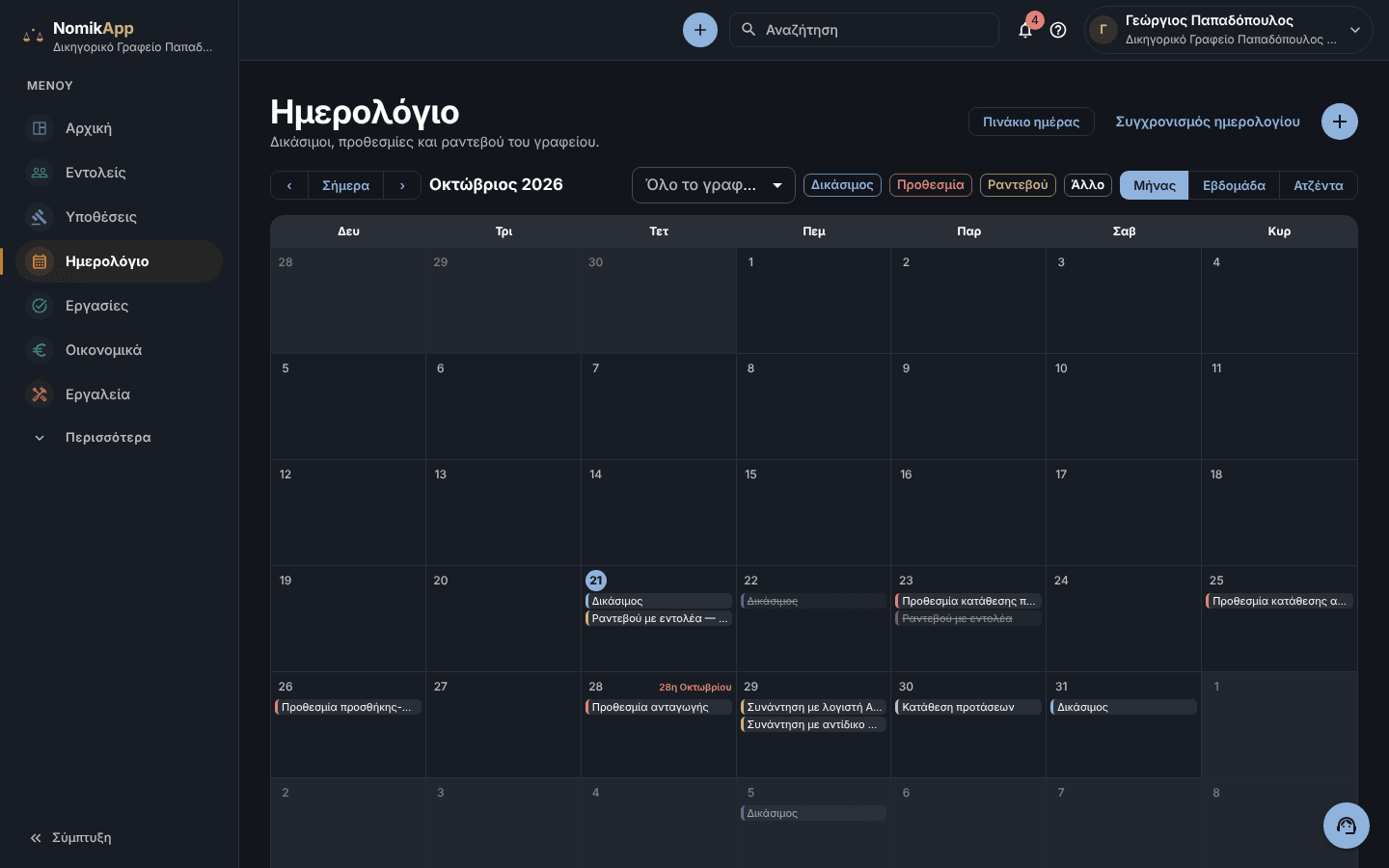Open the Οικονομικά euro icon

pyautogui.click(x=40, y=350)
